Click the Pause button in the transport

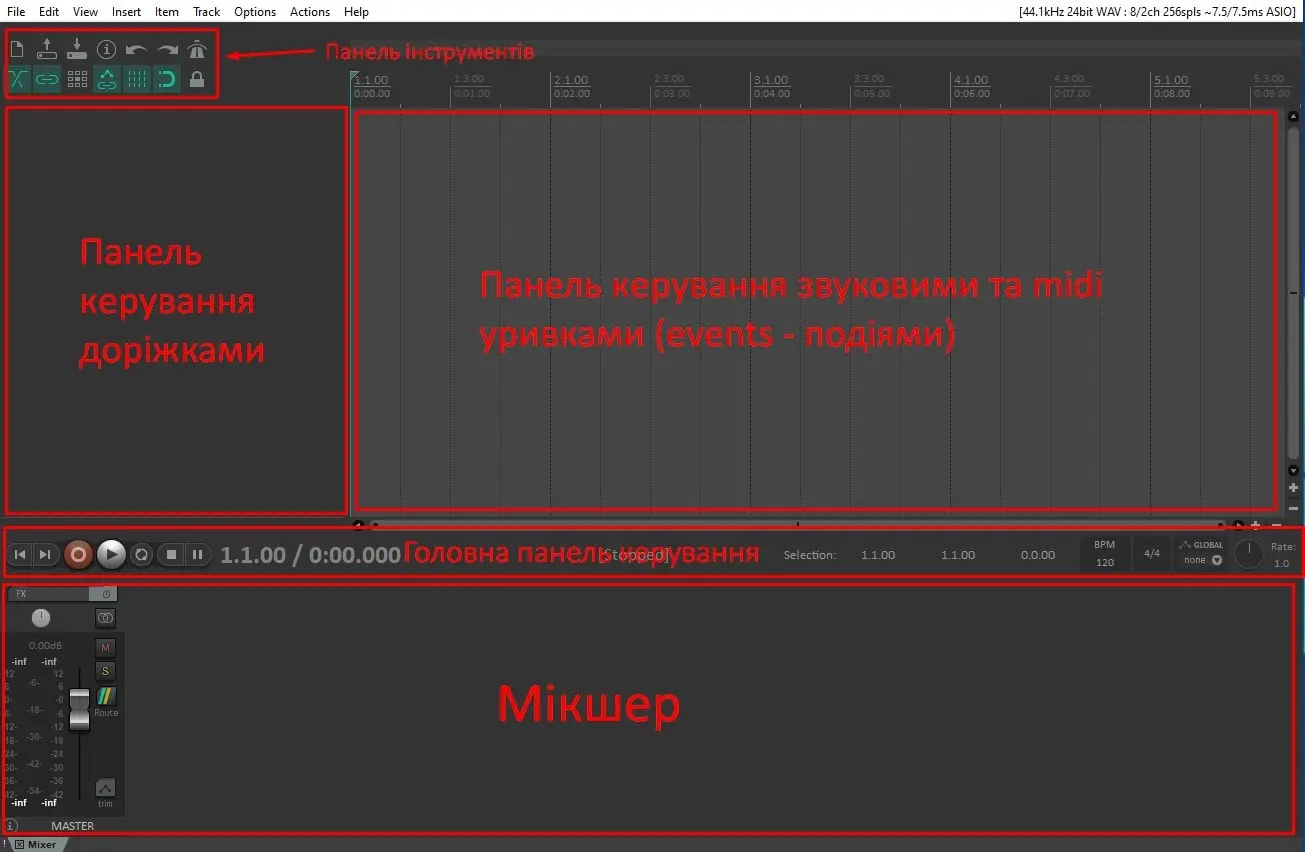198,554
